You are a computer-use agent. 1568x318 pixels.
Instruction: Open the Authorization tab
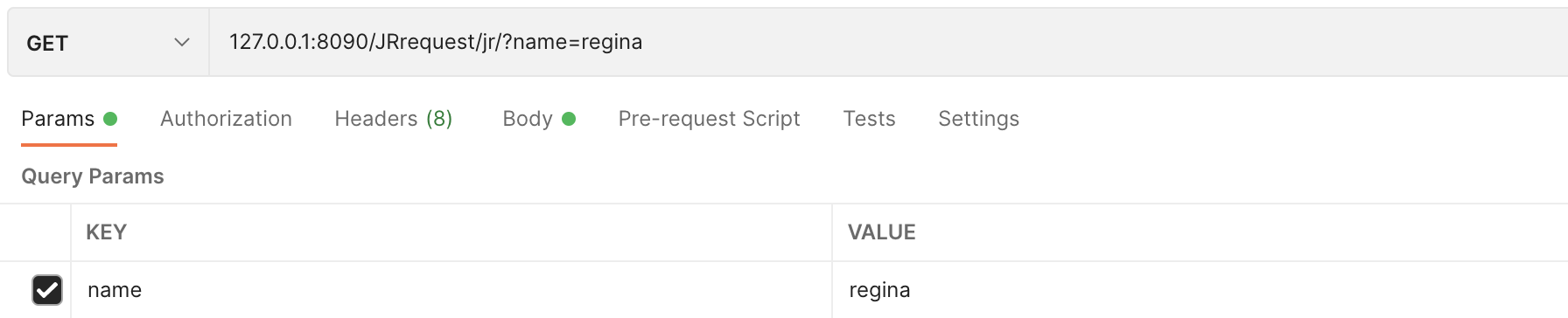click(x=226, y=119)
